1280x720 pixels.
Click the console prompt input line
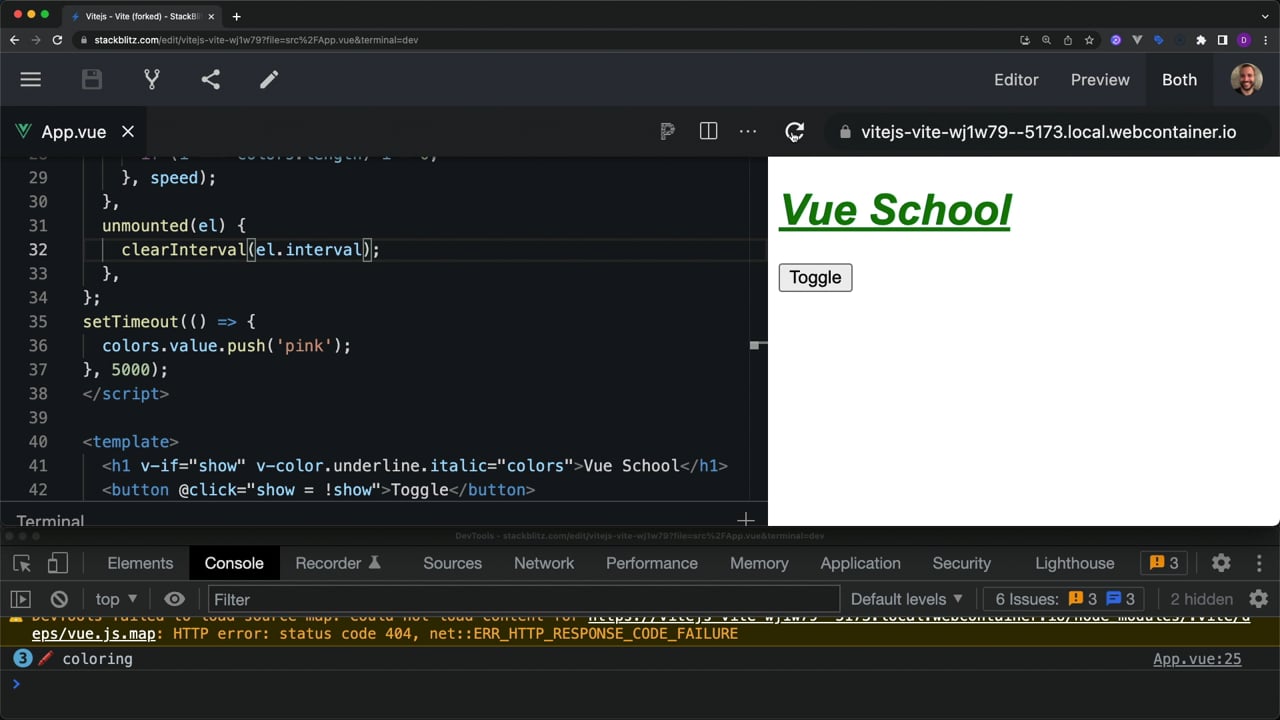point(640,685)
